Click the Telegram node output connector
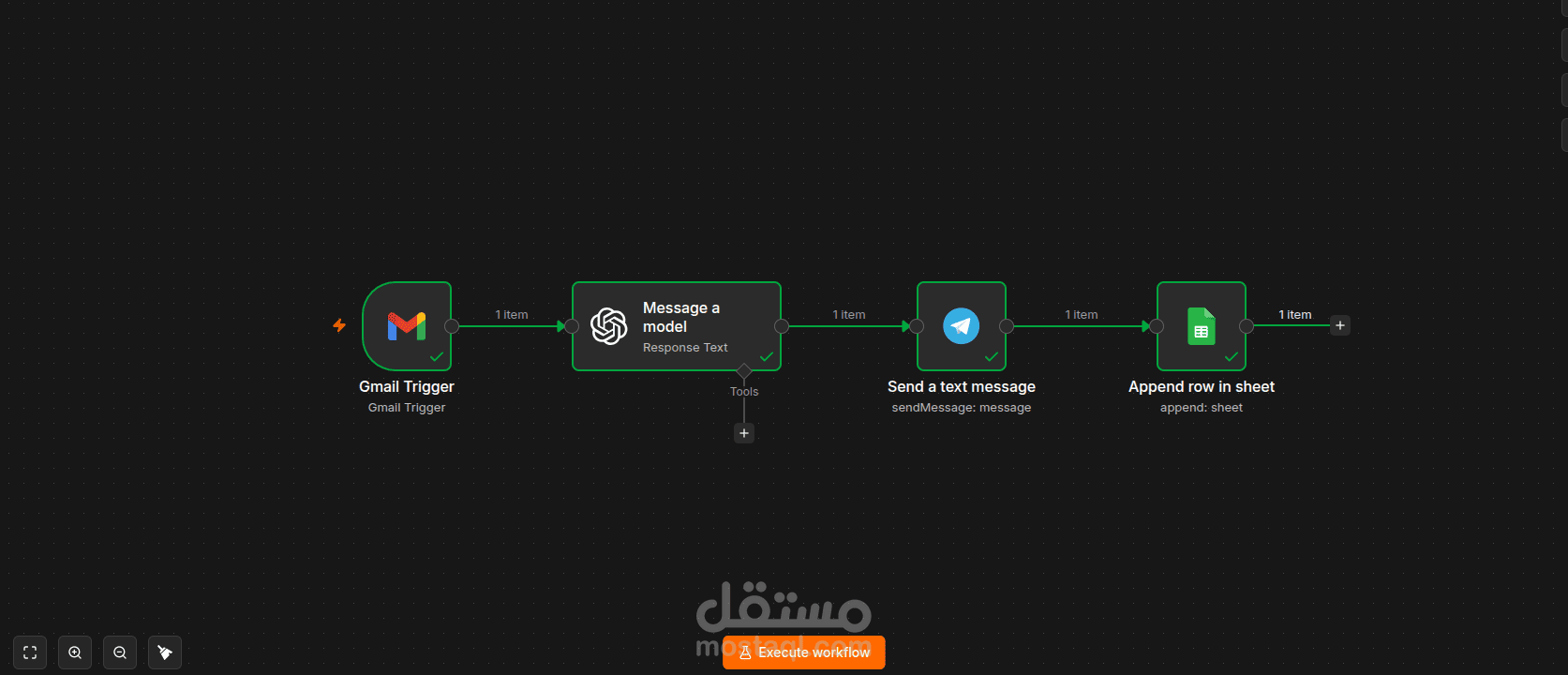This screenshot has height=675, width=1568. tap(1007, 326)
